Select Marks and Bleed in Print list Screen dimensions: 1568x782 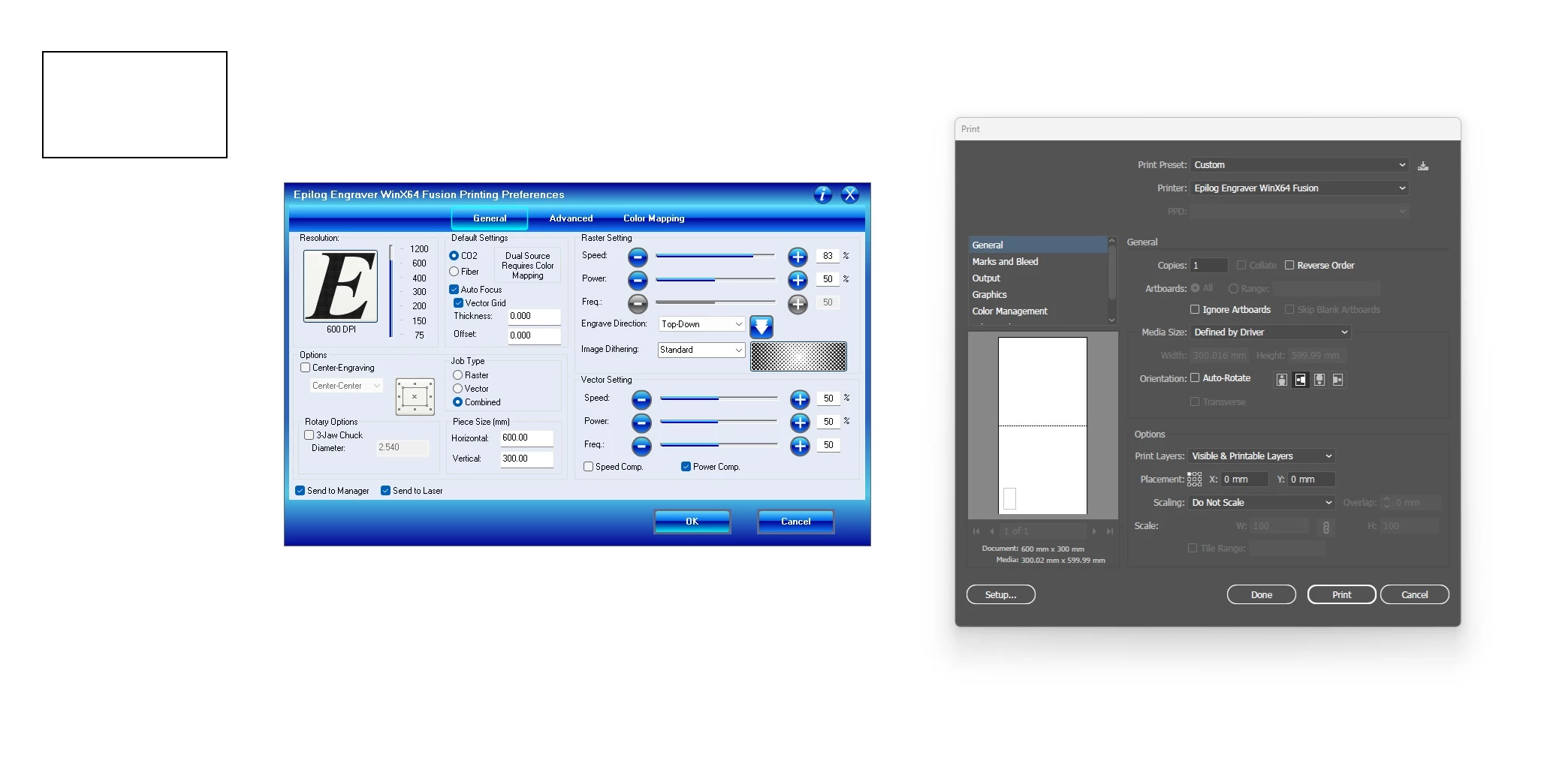coord(1038,262)
